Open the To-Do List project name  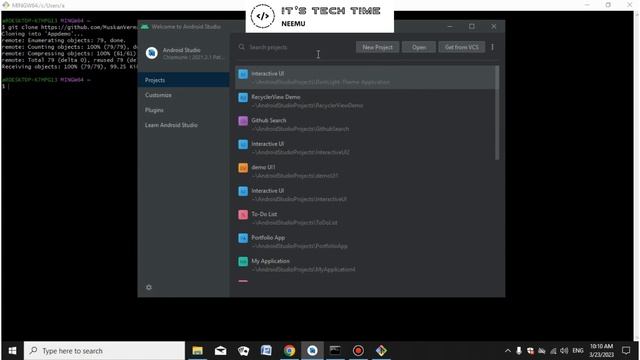[264, 214]
